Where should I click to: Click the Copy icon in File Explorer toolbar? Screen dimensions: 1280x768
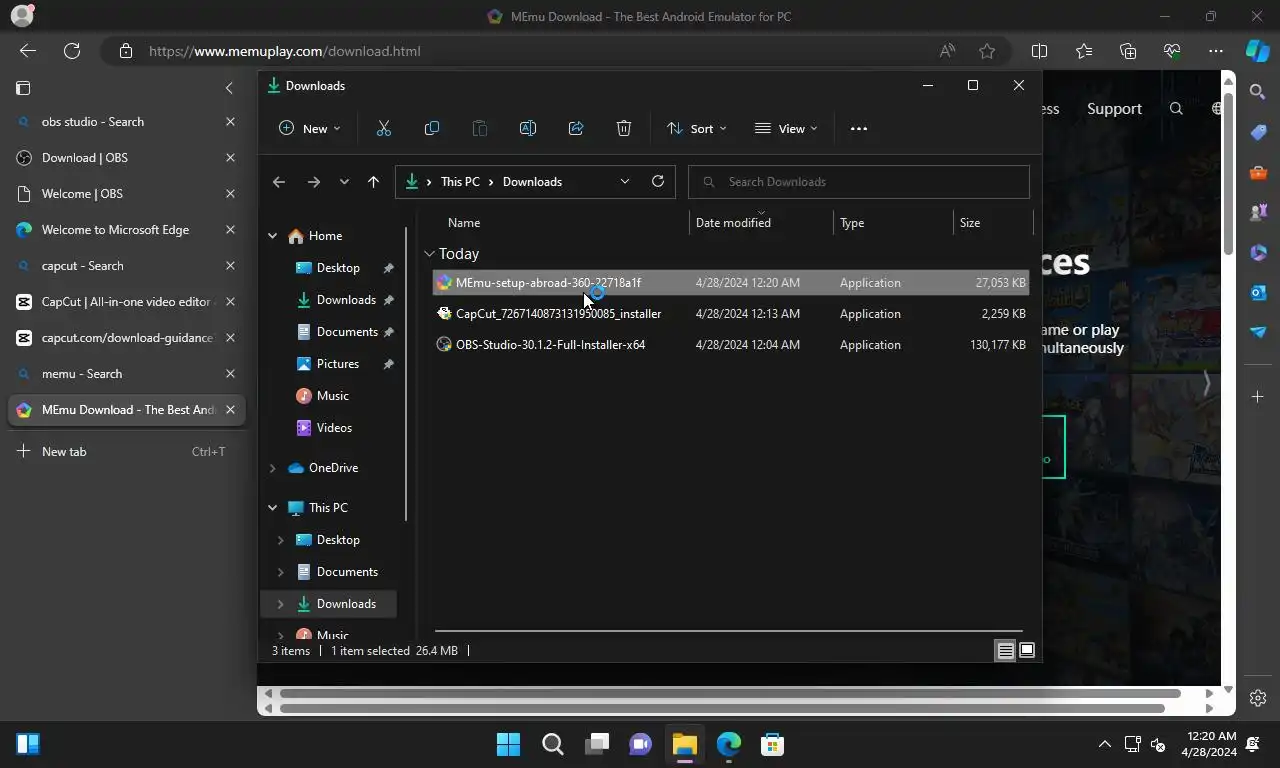pyautogui.click(x=432, y=128)
